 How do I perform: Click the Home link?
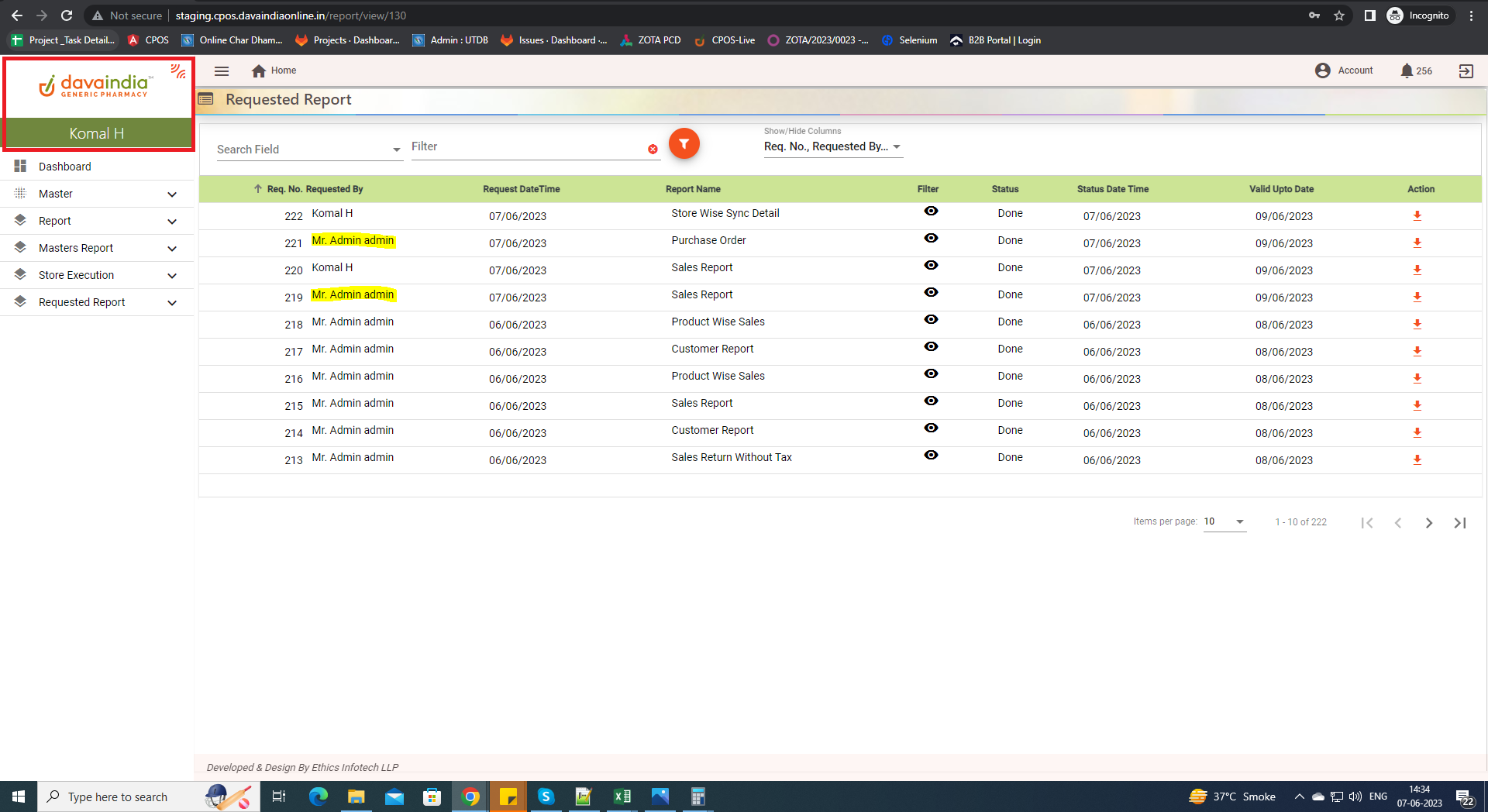(x=274, y=71)
